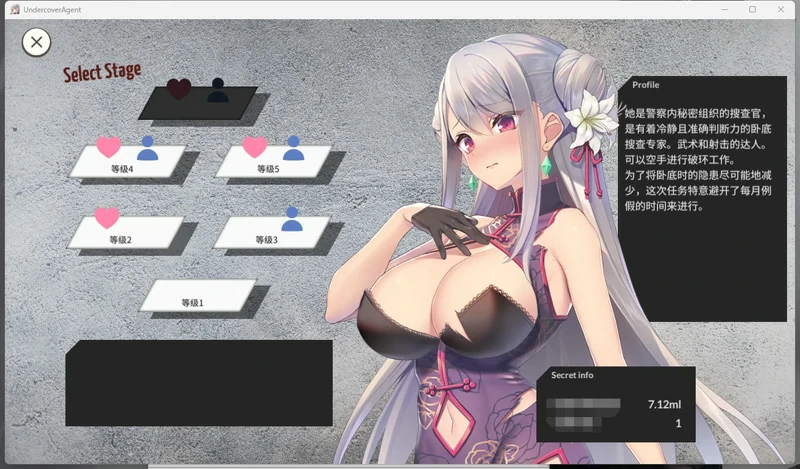Screen dimensions: 800x469
Task: Click the circular X back button
Action: click(36, 42)
